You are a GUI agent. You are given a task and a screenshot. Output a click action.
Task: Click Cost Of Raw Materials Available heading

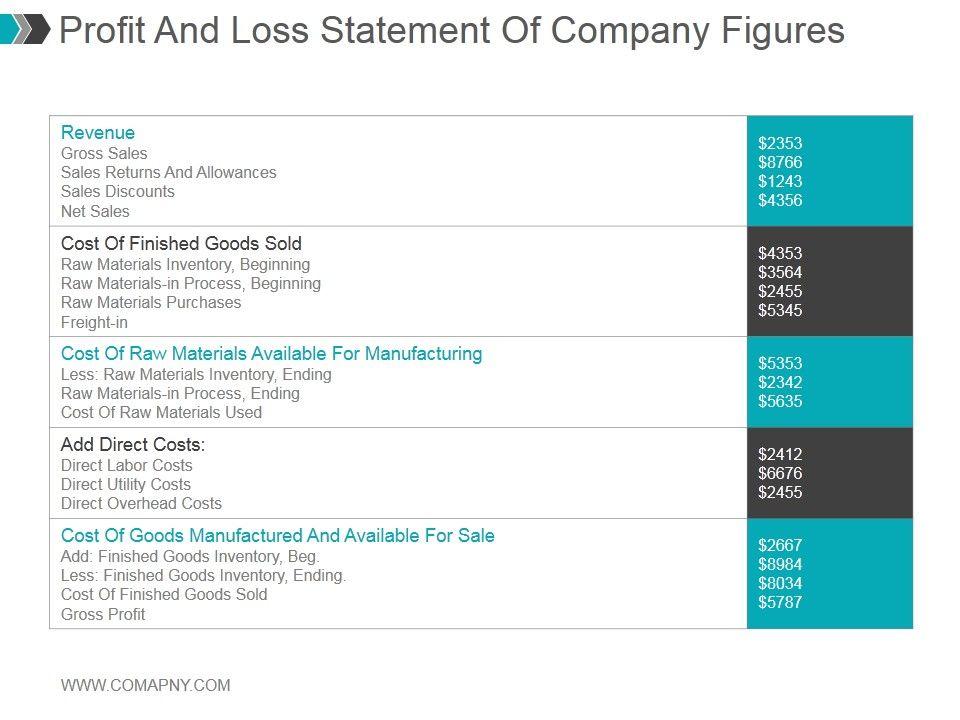pos(271,353)
